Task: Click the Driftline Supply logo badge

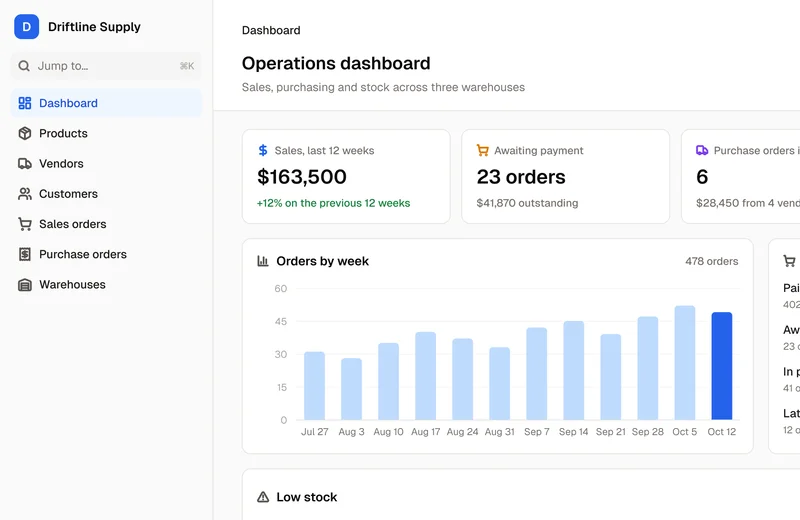Action: (x=27, y=27)
